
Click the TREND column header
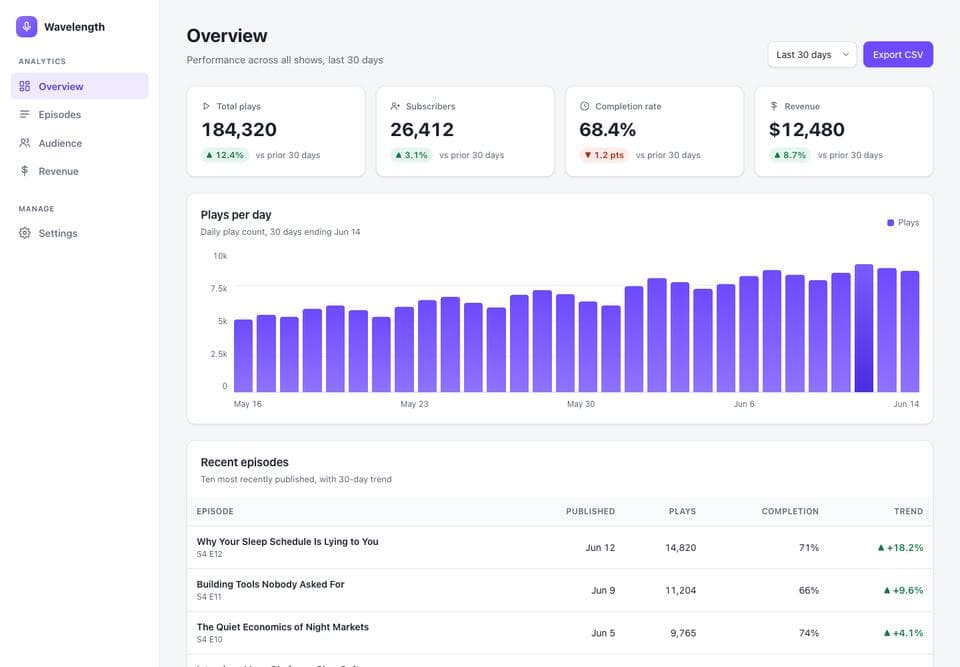(x=908, y=511)
